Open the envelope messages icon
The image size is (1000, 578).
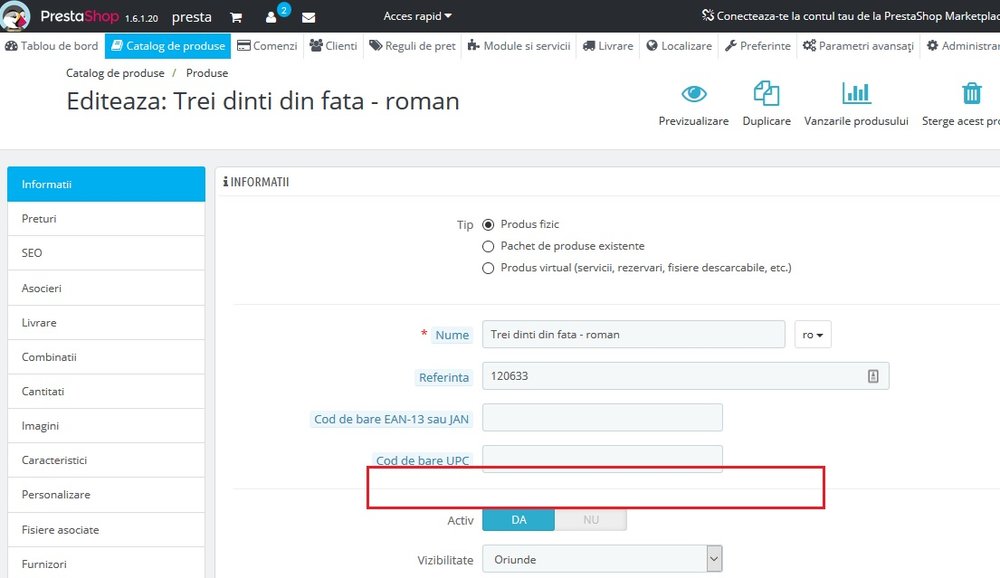pos(309,17)
